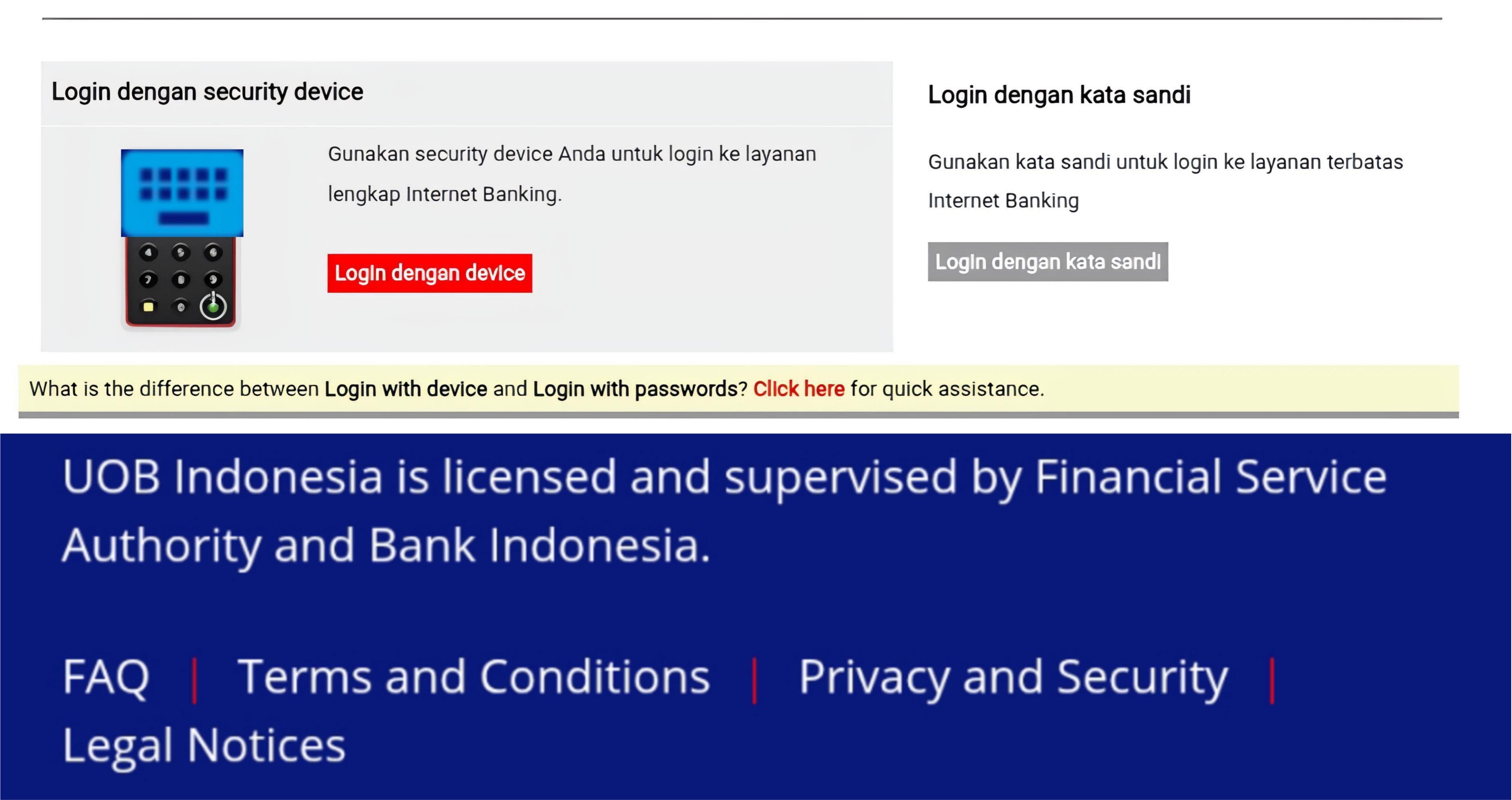Click the "Login dengan kata sandi" heading
Image resolution: width=1512 pixels, height=800 pixels.
click(x=1059, y=95)
